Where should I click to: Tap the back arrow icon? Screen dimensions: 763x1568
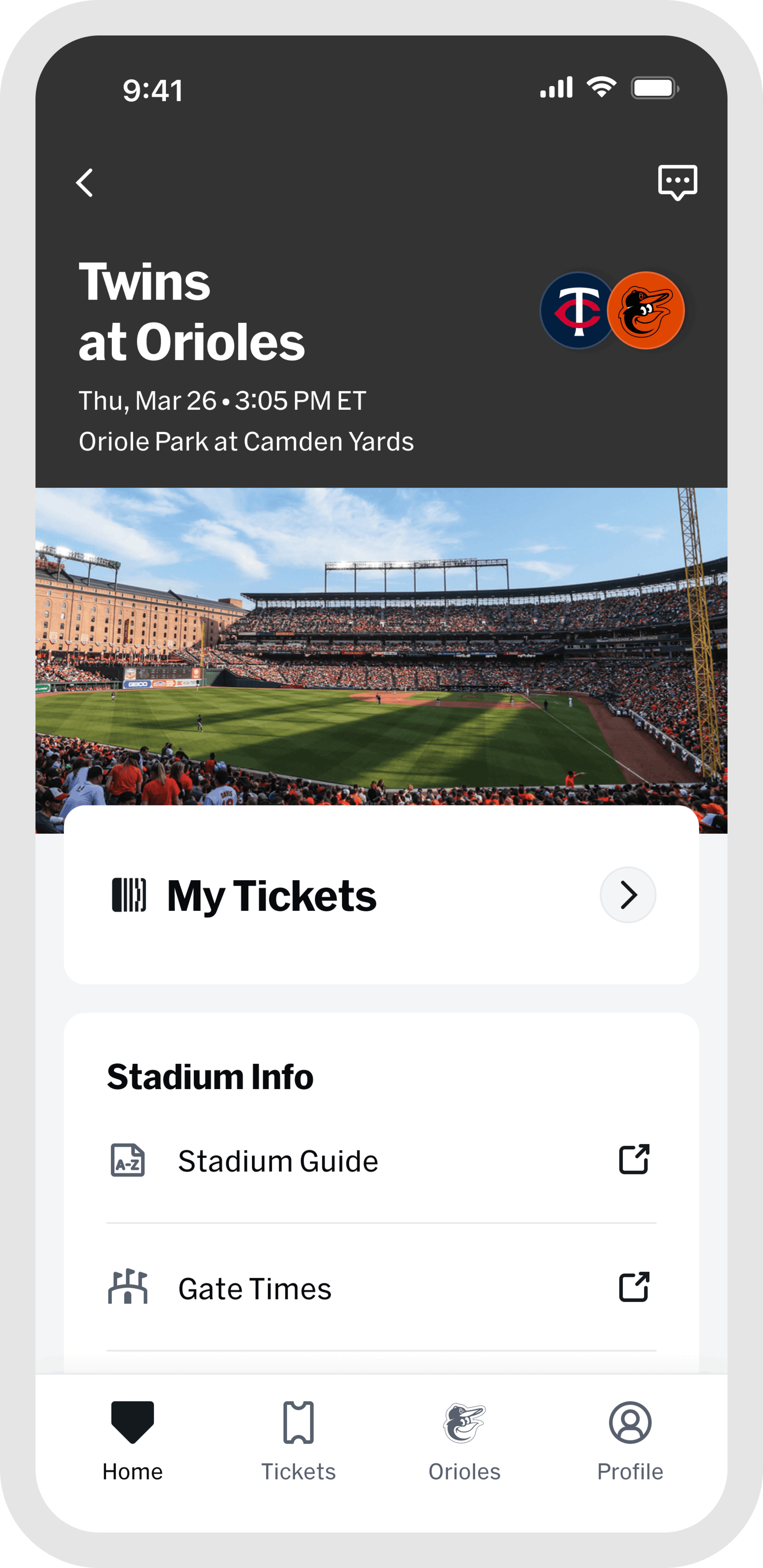pos(85,183)
